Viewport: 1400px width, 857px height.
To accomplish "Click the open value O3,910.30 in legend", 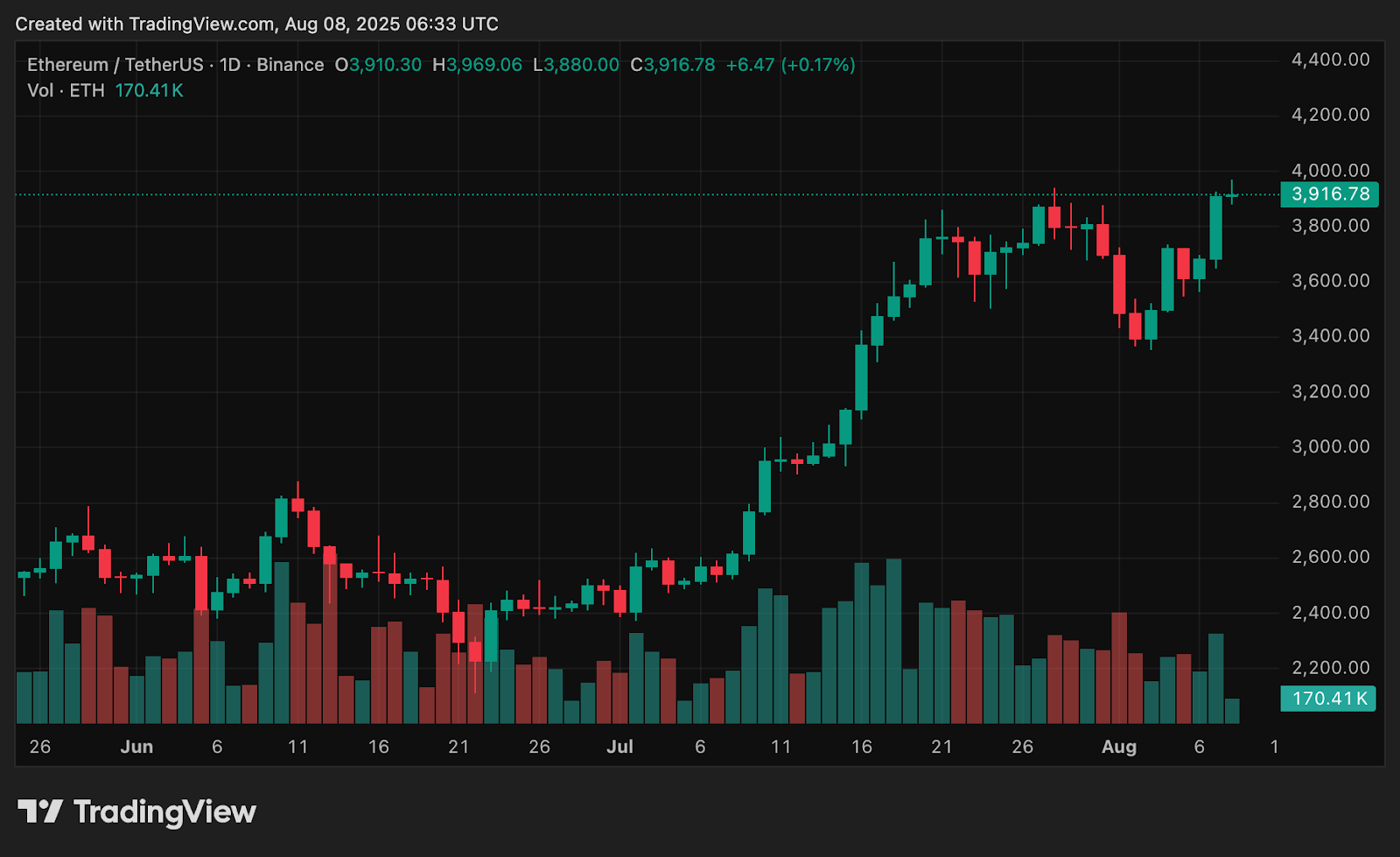I will (378, 65).
